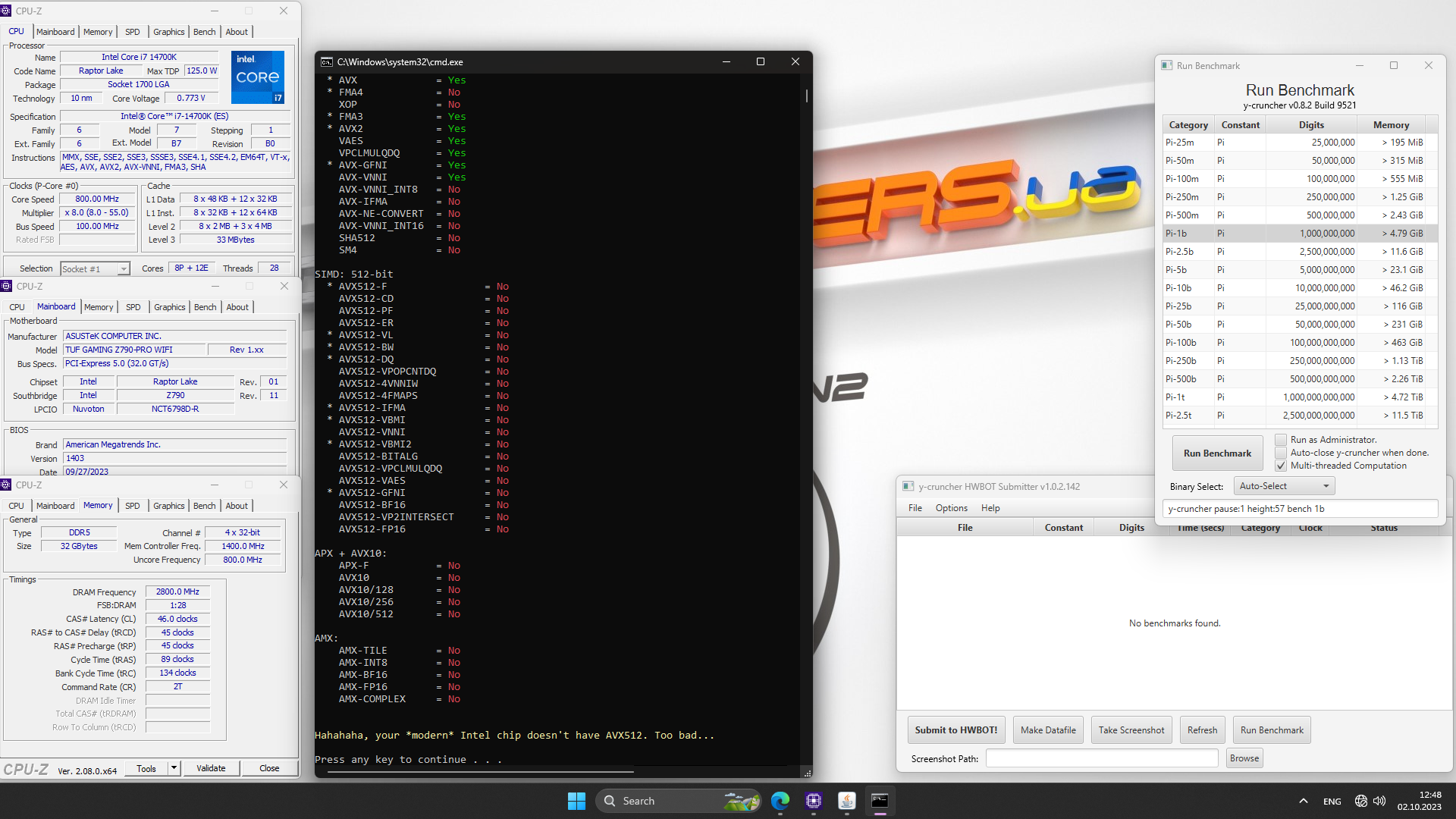Open volume control in the system tray
The width and height of the screenshot is (1456, 819).
pos(1379,801)
